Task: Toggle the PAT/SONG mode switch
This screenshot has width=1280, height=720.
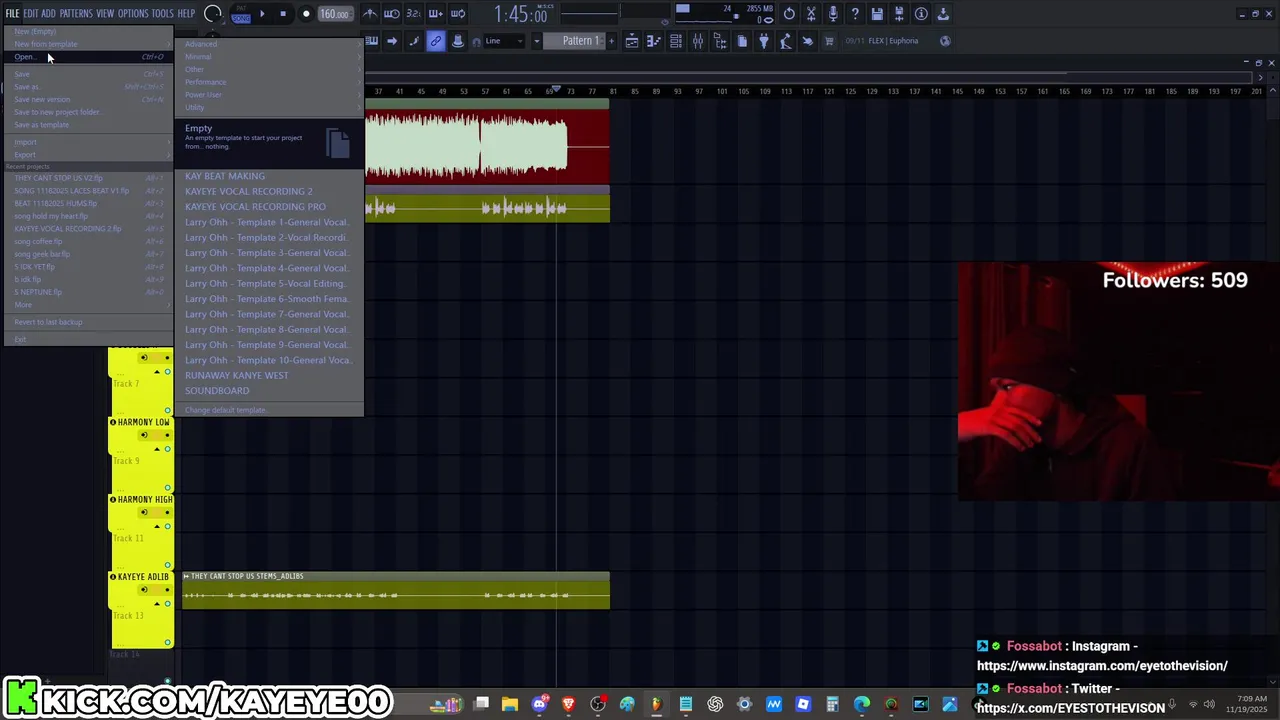Action: click(x=241, y=14)
